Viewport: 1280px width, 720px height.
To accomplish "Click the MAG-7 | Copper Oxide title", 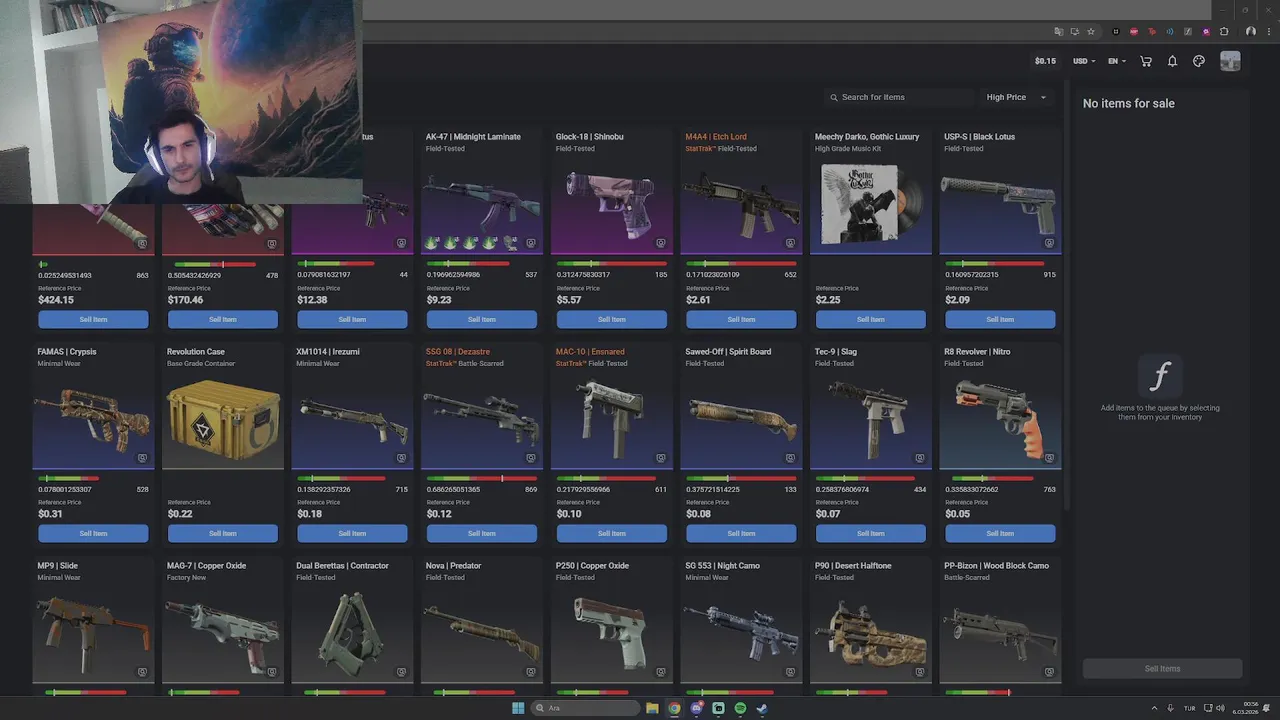I will pos(206,566).
